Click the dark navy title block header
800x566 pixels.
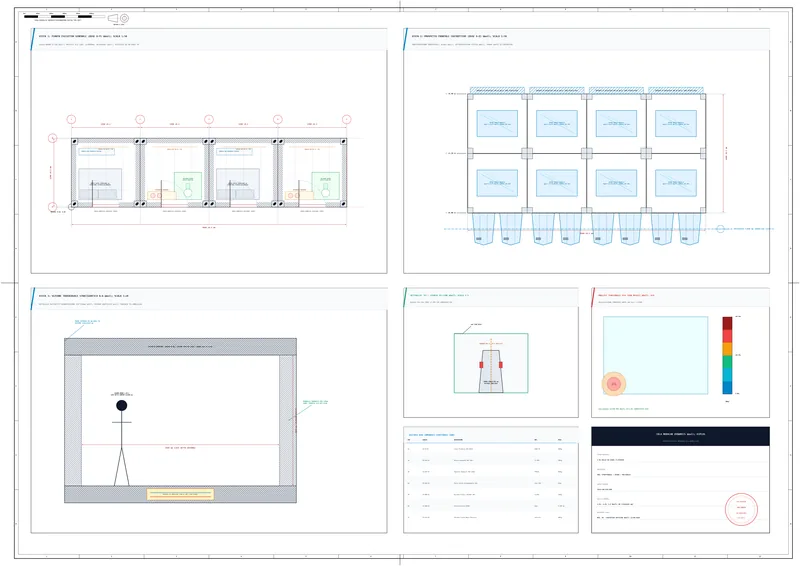(x=680, y=436)
